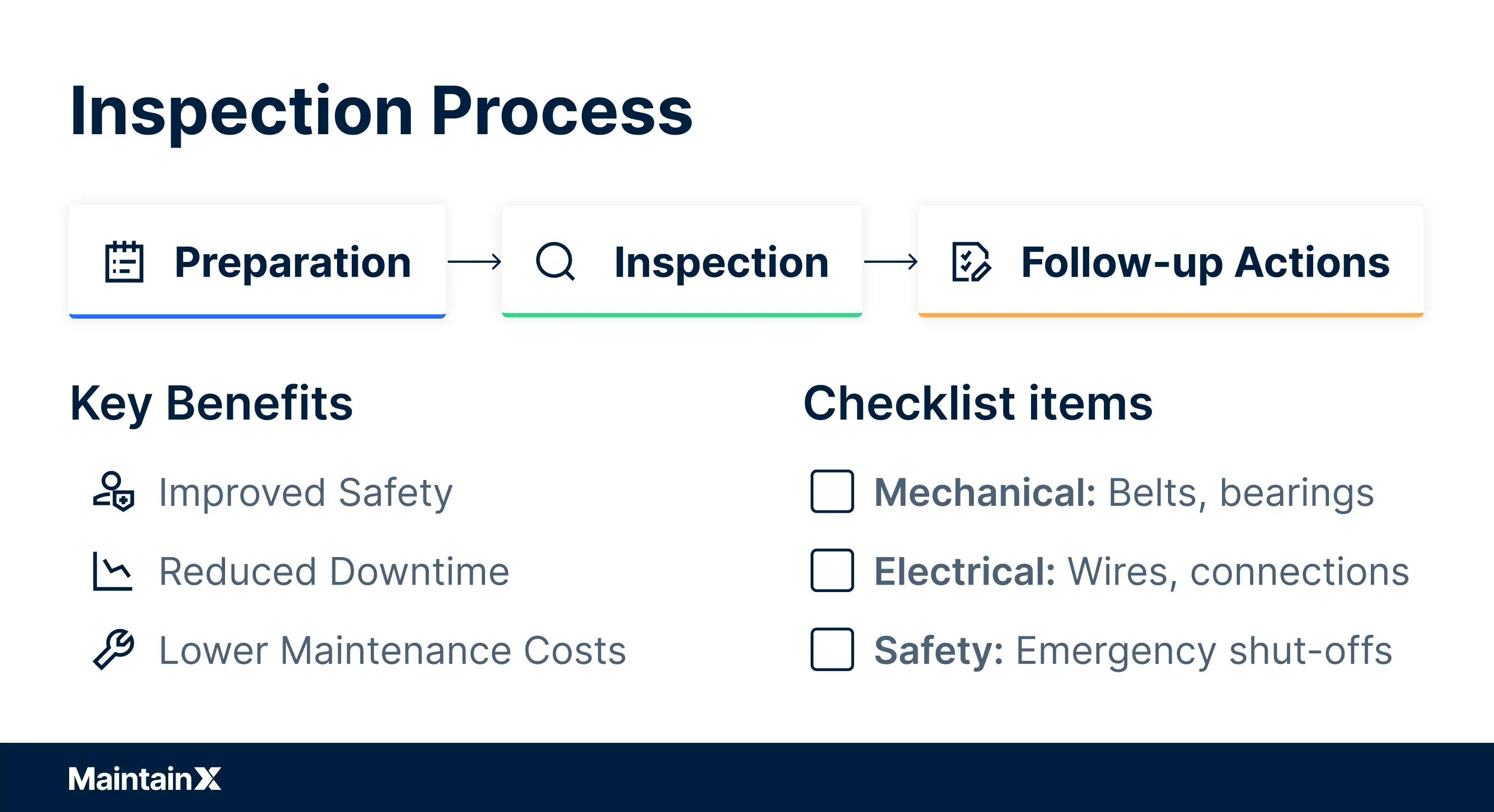Check the Mechanical belts bearings checkbox
This screenshot has width=1494, height=812.
832,491
